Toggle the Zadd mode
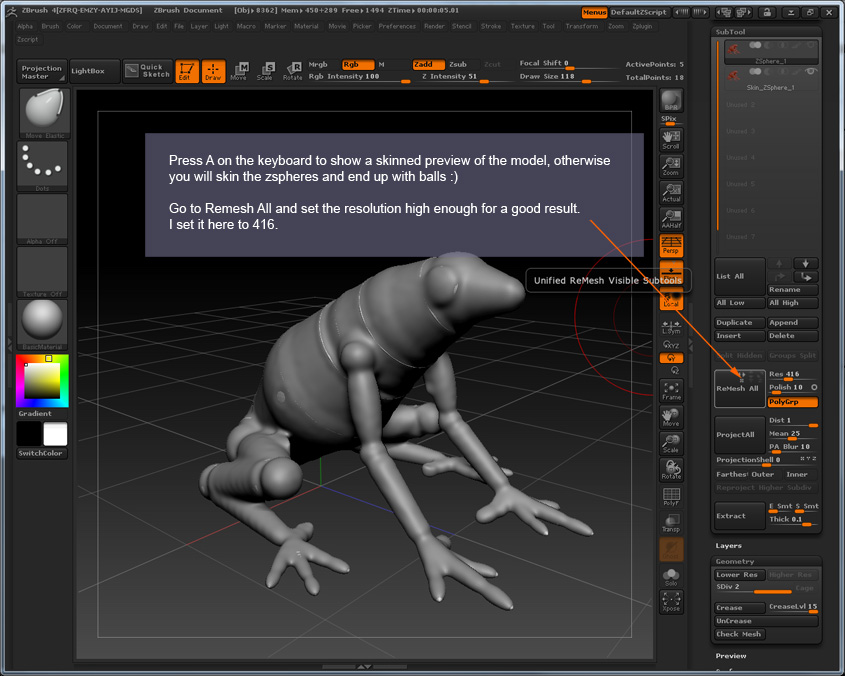The height and width of the screenshot is (676, 845). (x=428, y=65)
